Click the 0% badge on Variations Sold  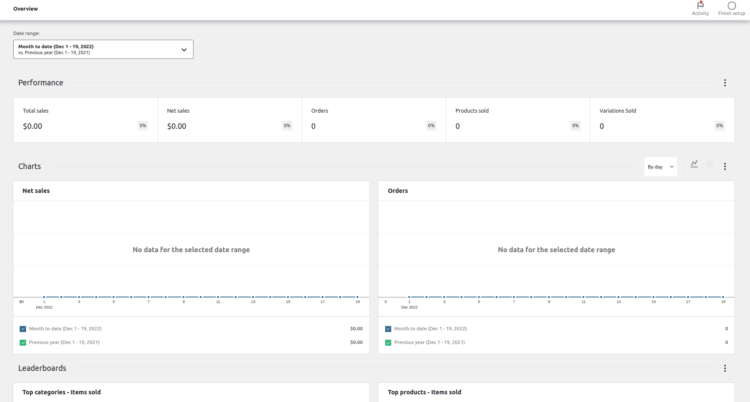pos(719,126)
